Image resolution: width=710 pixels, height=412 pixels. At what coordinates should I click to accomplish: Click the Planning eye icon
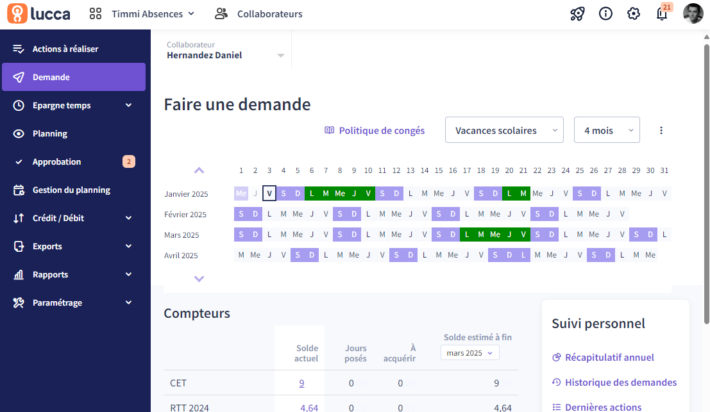19,134
